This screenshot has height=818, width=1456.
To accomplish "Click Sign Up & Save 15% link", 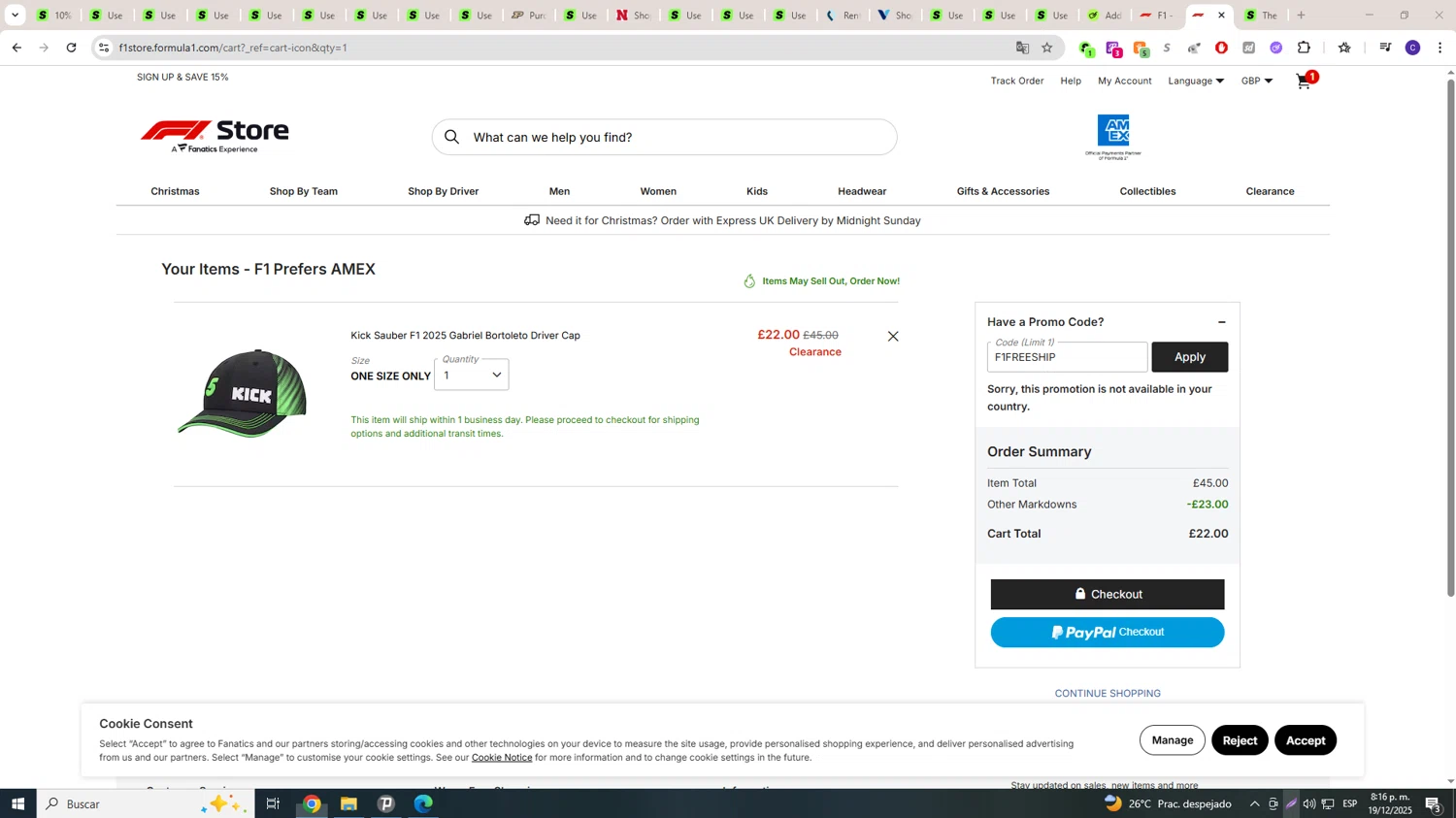I will tap(182, 77).
